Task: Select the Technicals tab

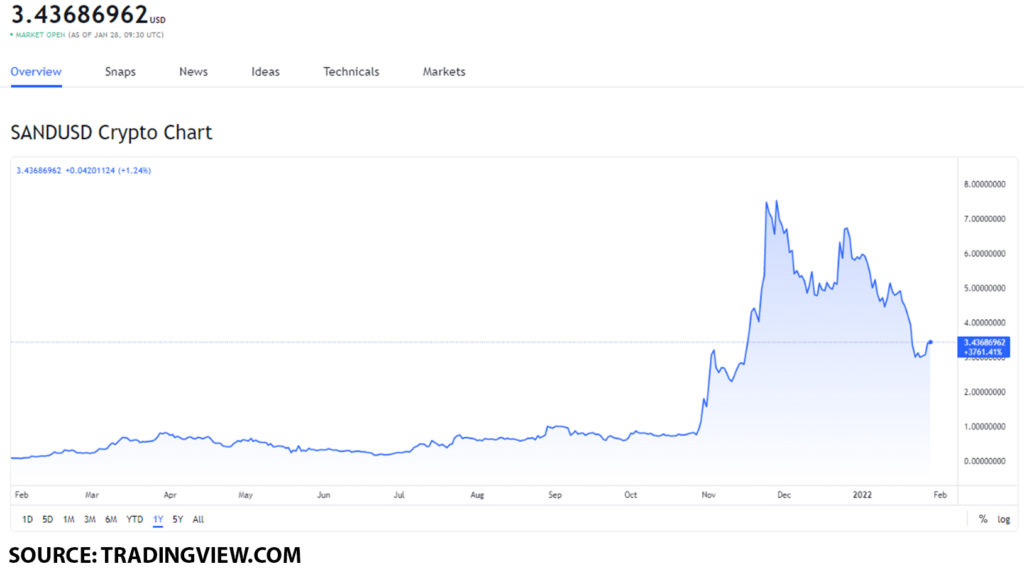Action: coord(351,72)
